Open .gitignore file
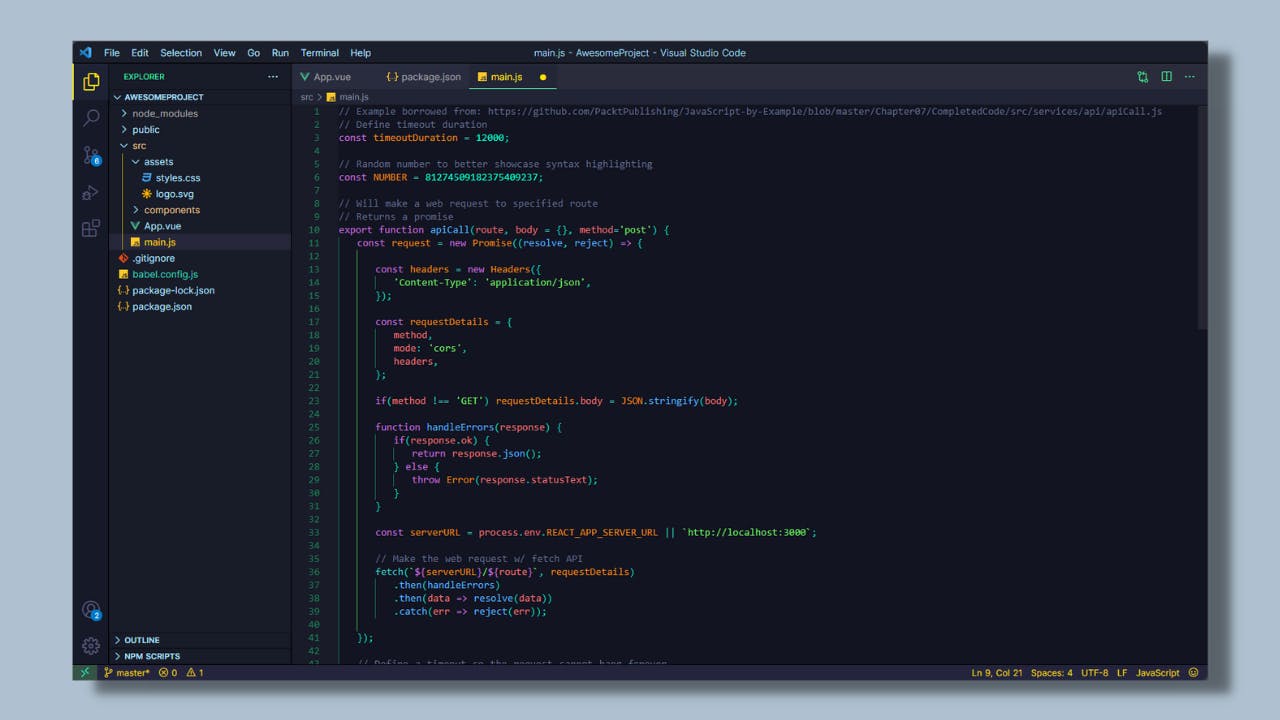This screenshot has height=720, width=1280. [x=153, y=258]
